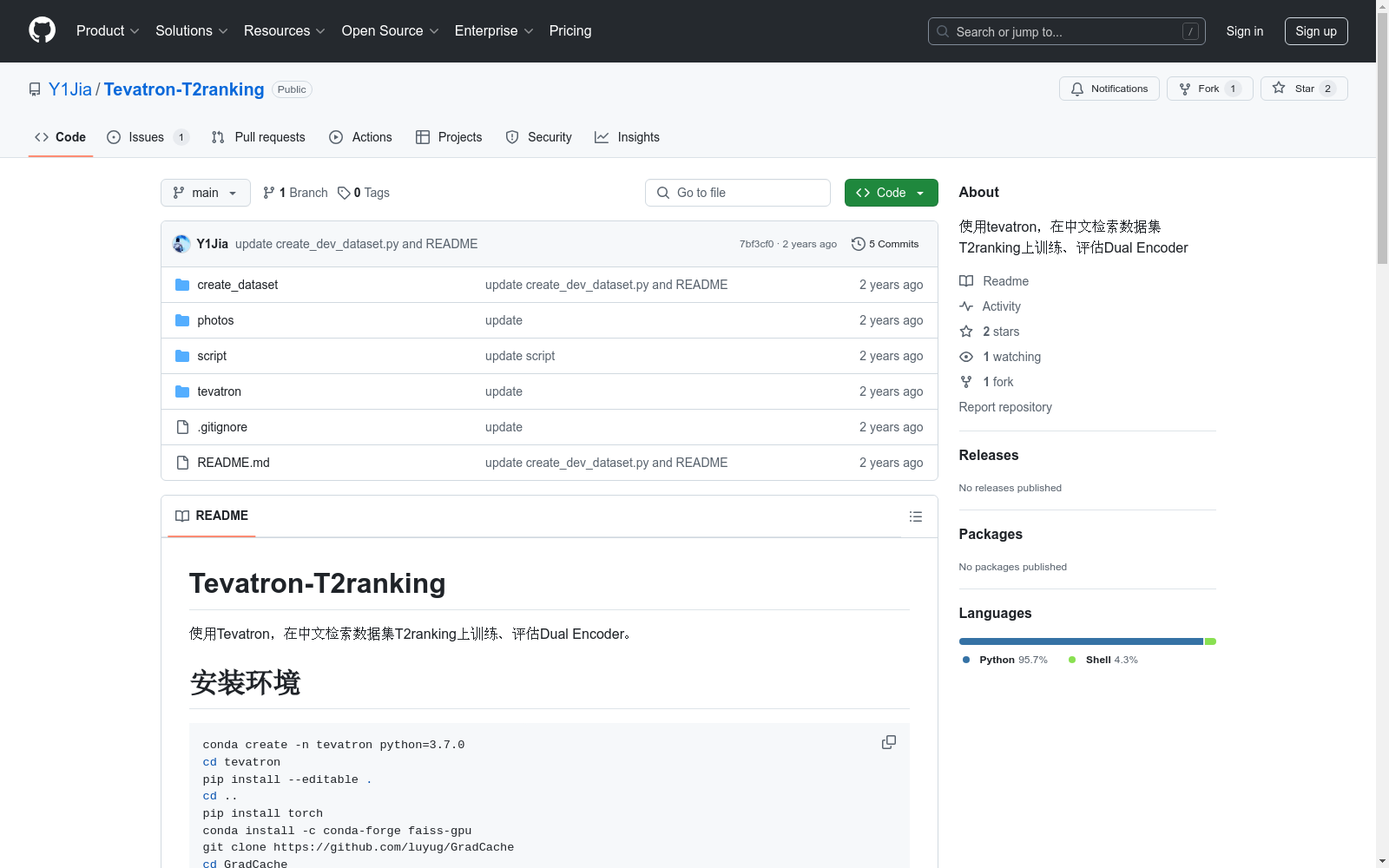Open the README.md file name
1389x868 pixels.
[x=234, y=463]
